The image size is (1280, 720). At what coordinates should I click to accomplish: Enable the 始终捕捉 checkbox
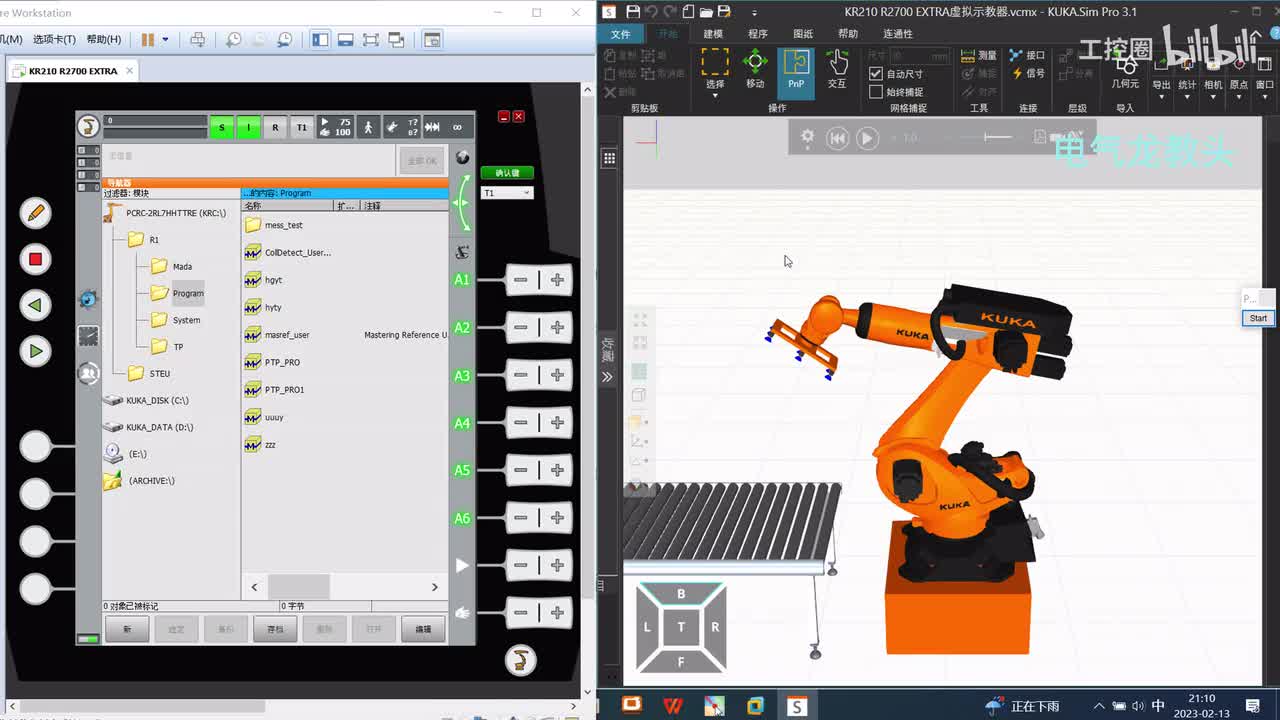(x=876, y=92)
